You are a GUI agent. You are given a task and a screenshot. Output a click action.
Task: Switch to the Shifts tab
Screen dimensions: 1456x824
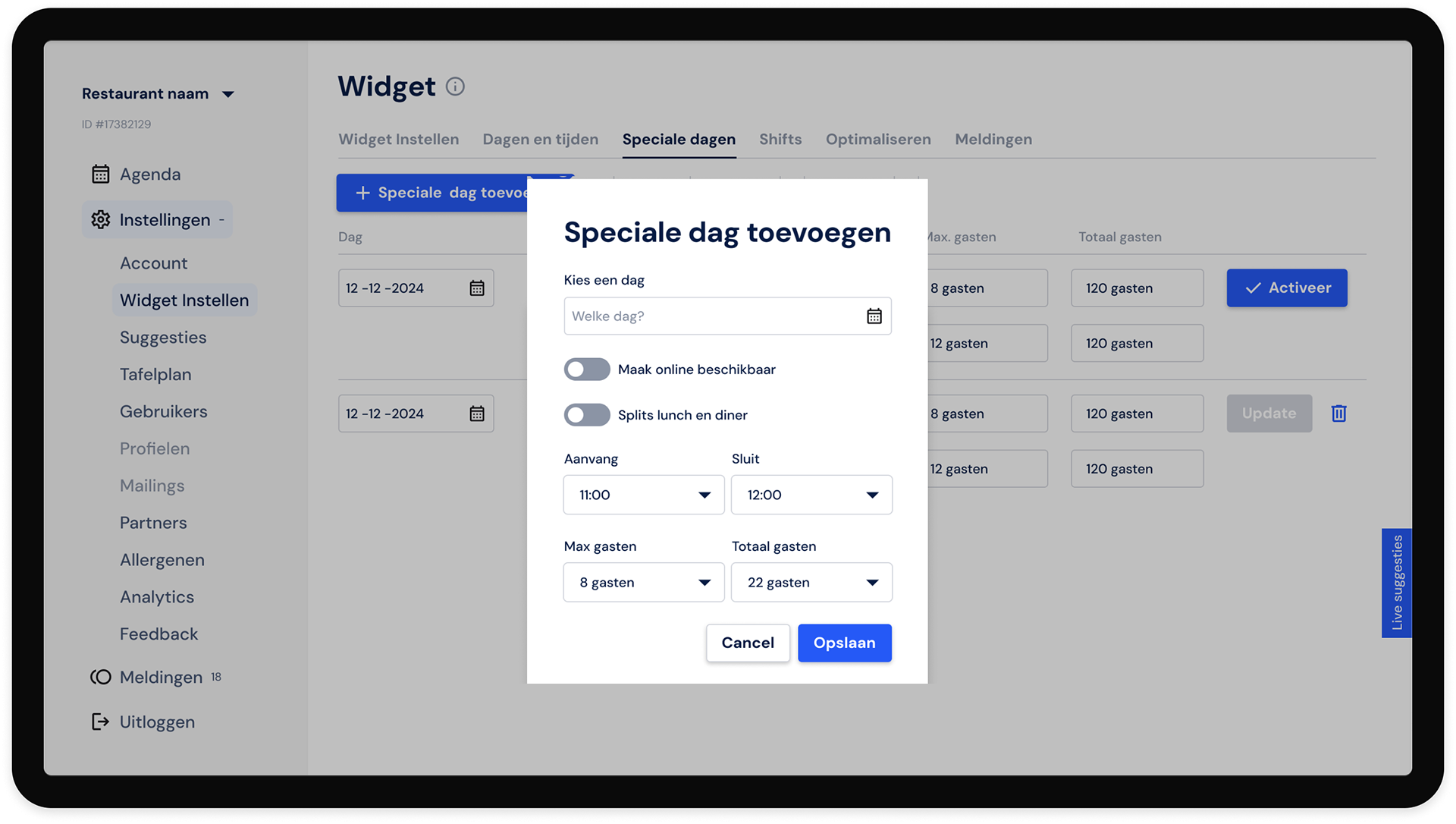(780, 140)
